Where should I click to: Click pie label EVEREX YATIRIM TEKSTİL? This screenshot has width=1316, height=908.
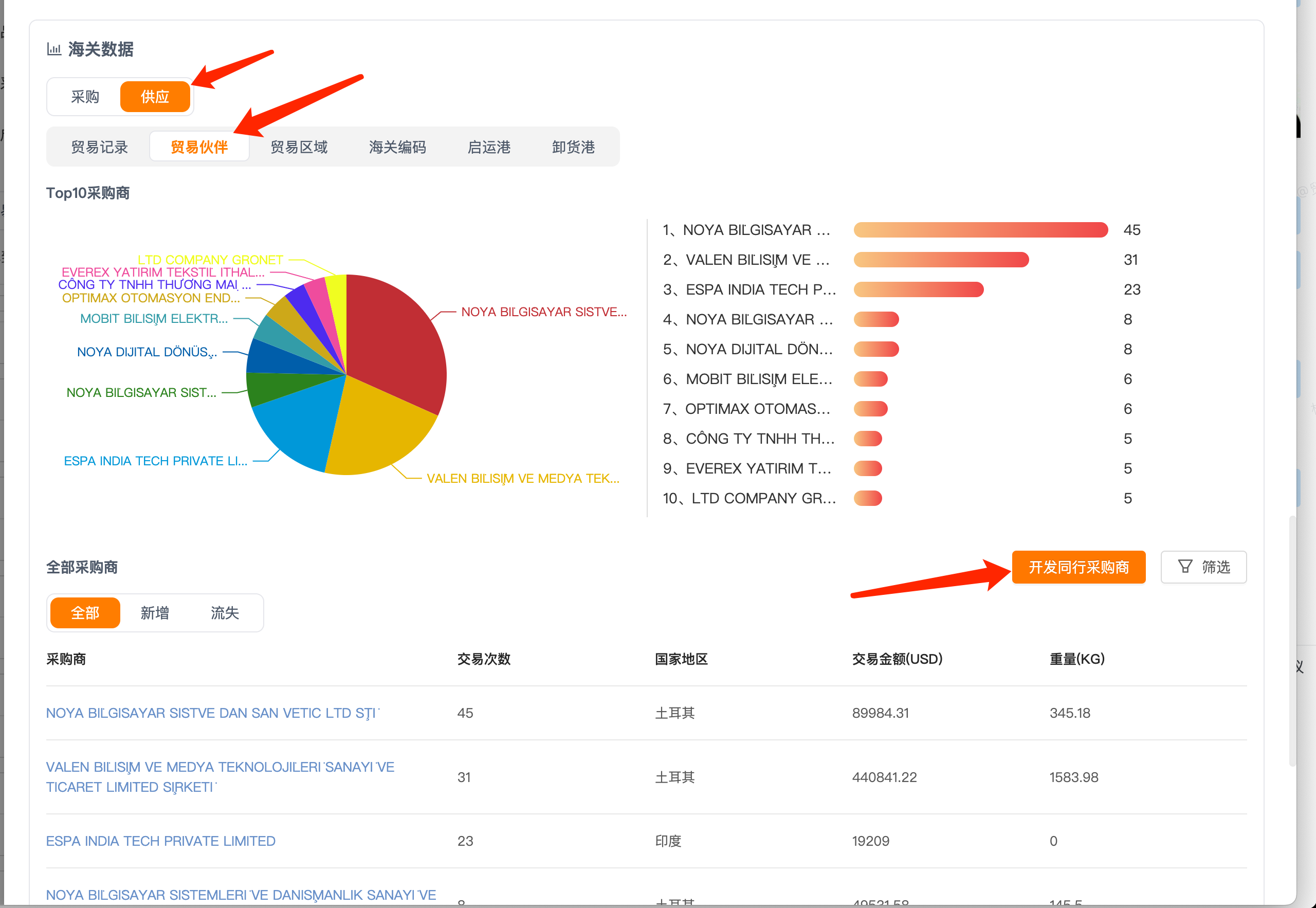163,272
